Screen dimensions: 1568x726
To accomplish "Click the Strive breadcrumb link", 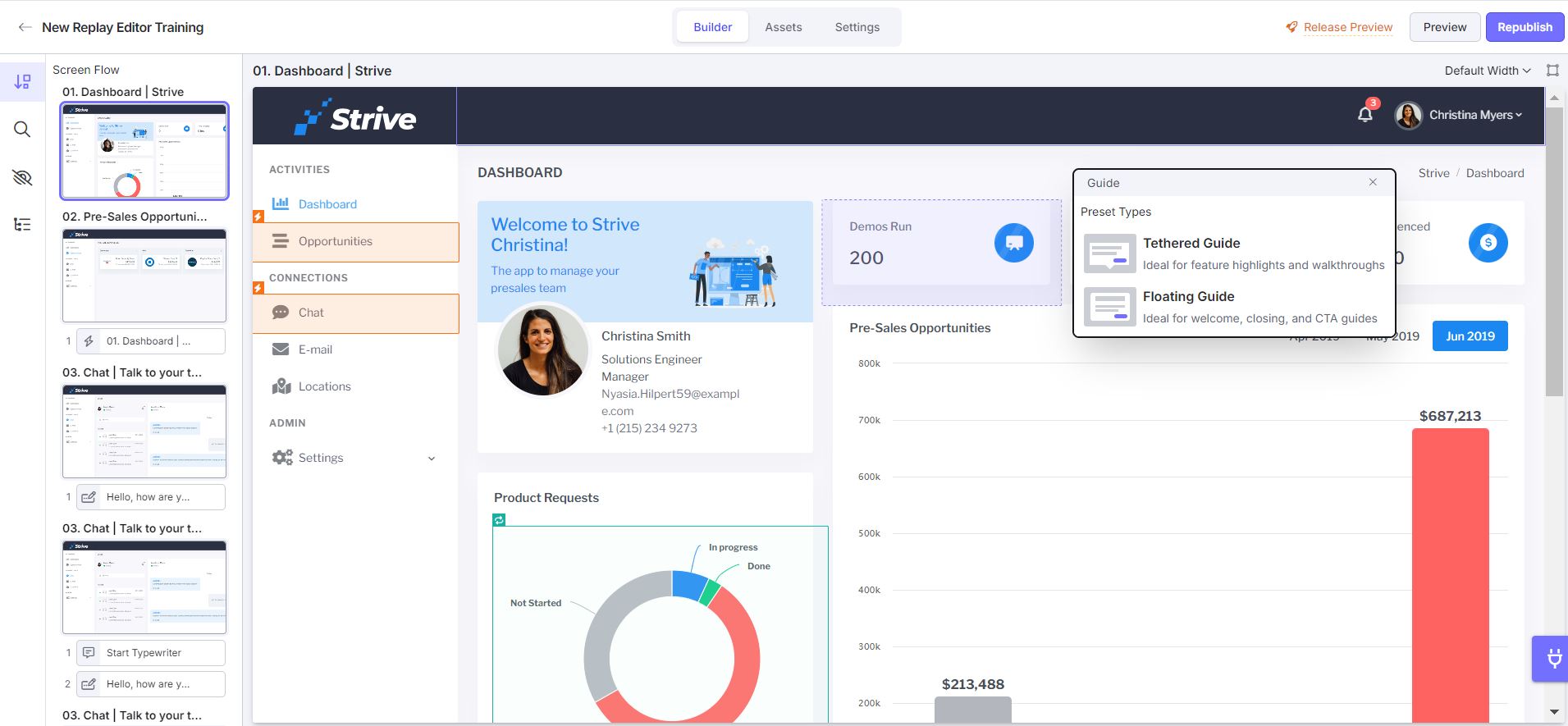I will [1433, 173].
